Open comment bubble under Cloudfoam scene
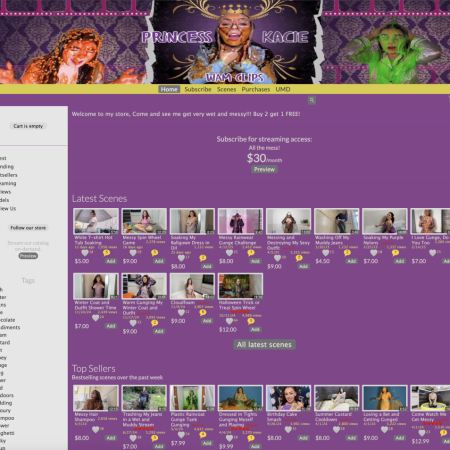450x450 pixels. tap(203, 312)
